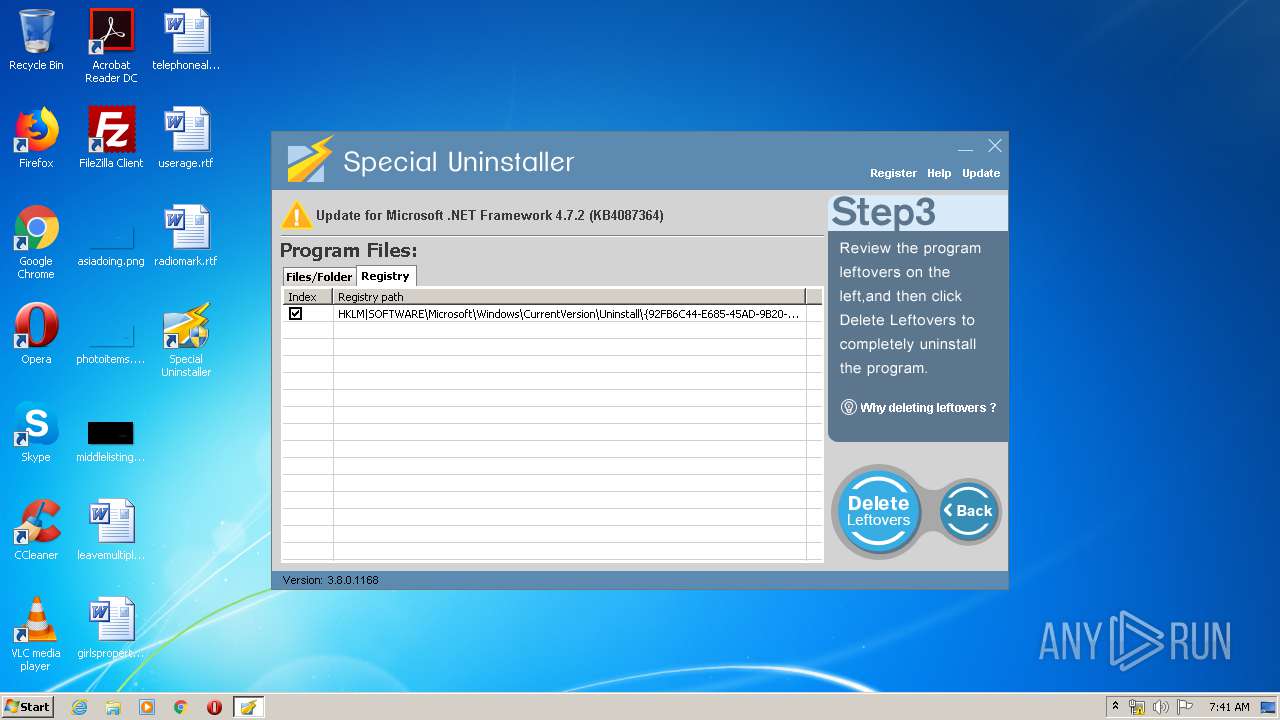
Task: Click the Registry path column header
Action: (x=569, y=297)
